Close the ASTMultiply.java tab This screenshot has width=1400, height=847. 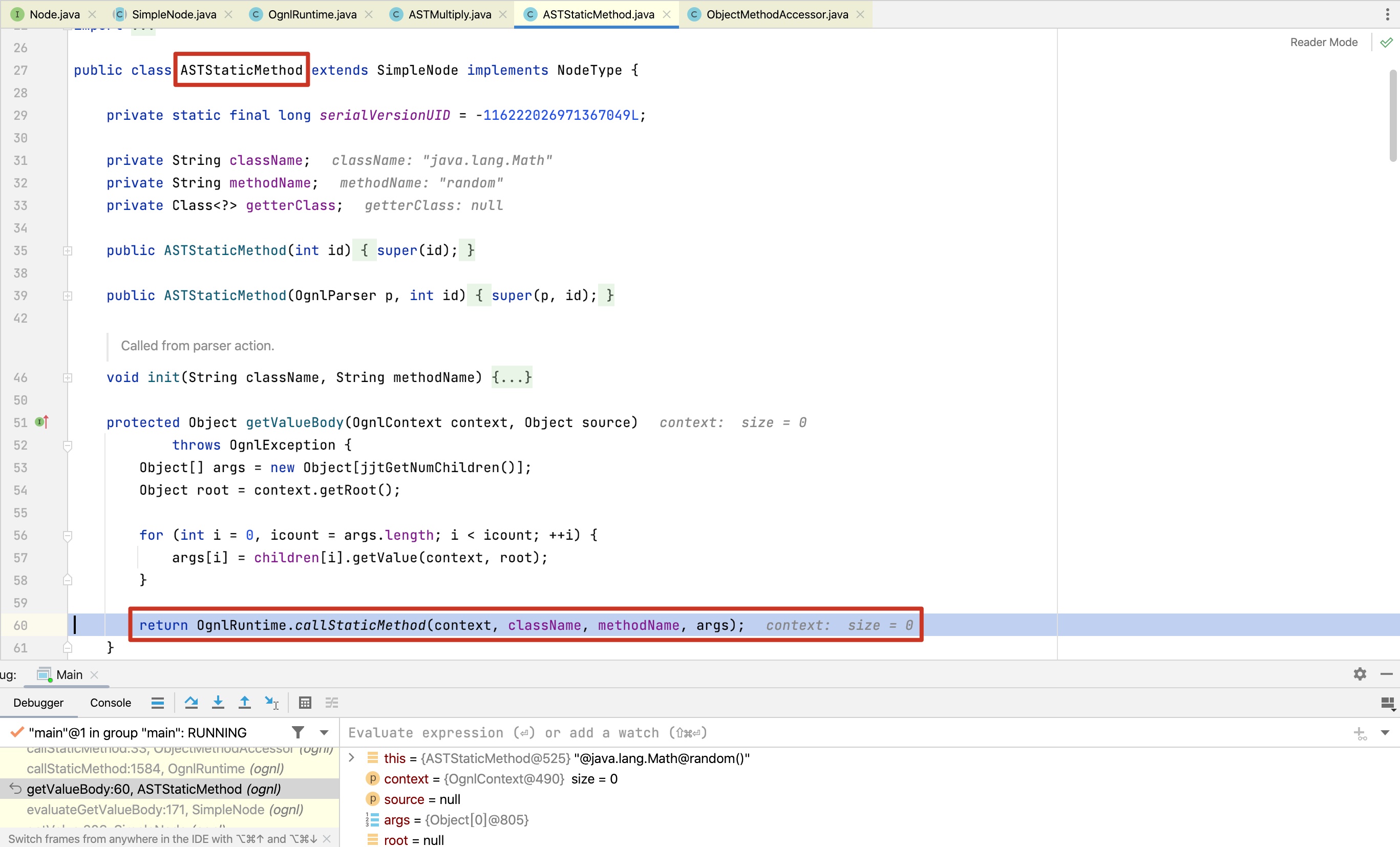pos(503,14)
